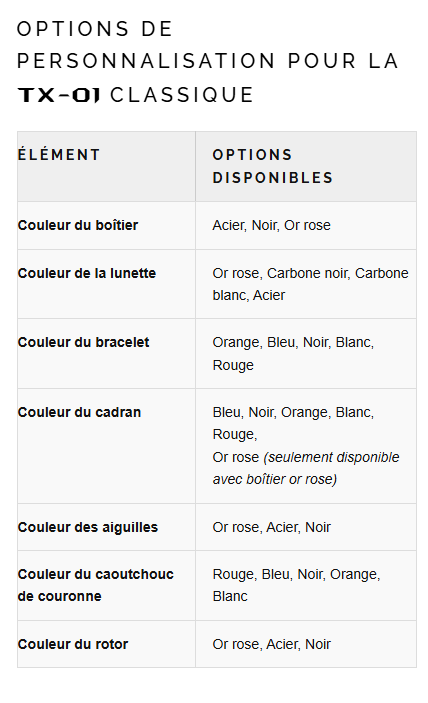Select the 'Options disponibles' column header
428x703 pixels.
(273, 166)
